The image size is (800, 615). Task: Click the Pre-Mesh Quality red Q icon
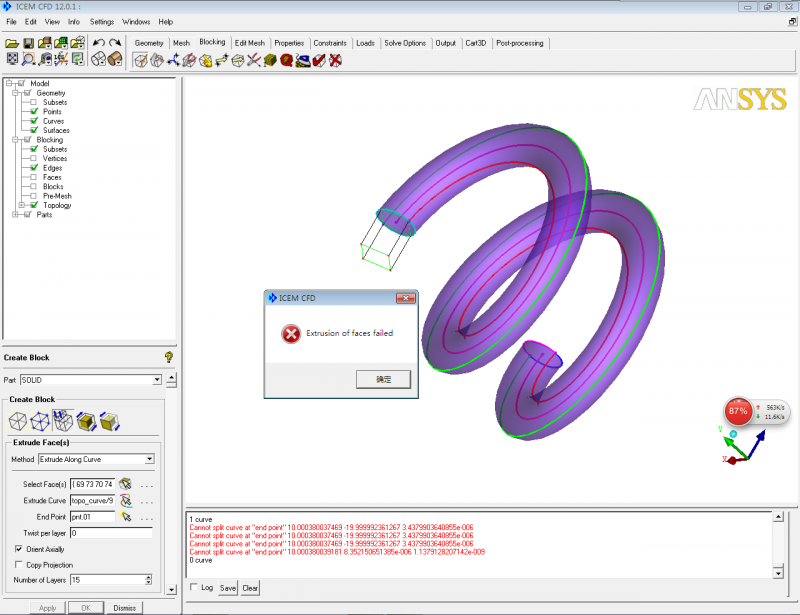click(287, 61)
